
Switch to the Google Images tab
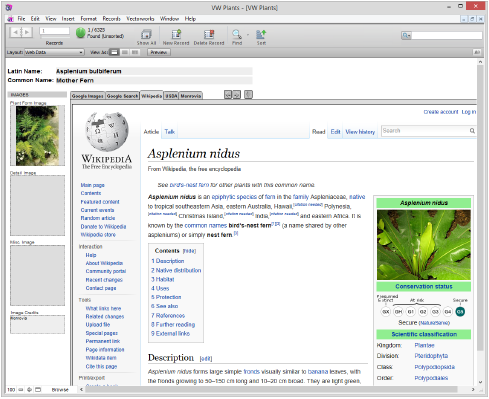88,96
